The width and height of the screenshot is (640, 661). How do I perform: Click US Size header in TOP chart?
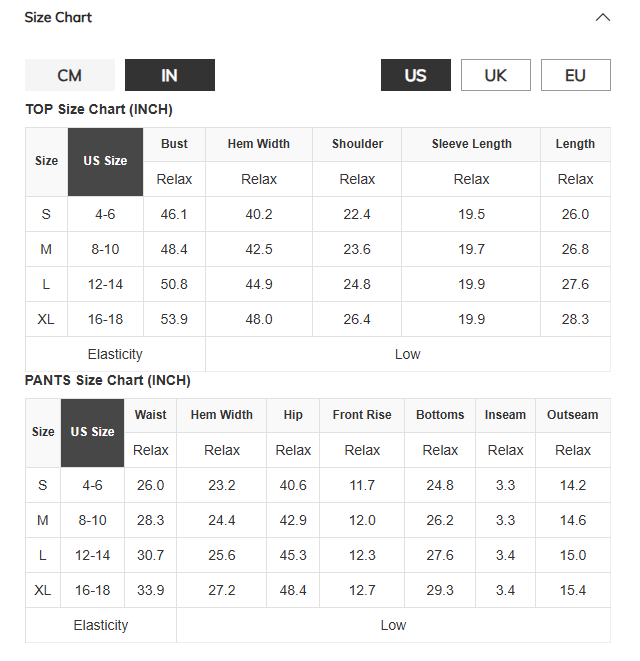(x=105, y=162)
